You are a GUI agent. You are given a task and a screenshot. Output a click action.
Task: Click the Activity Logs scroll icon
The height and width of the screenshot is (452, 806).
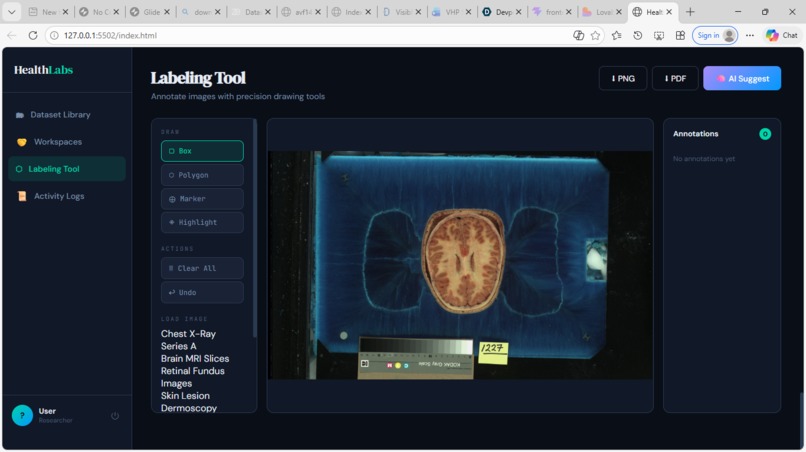click(x=22, y=196)
